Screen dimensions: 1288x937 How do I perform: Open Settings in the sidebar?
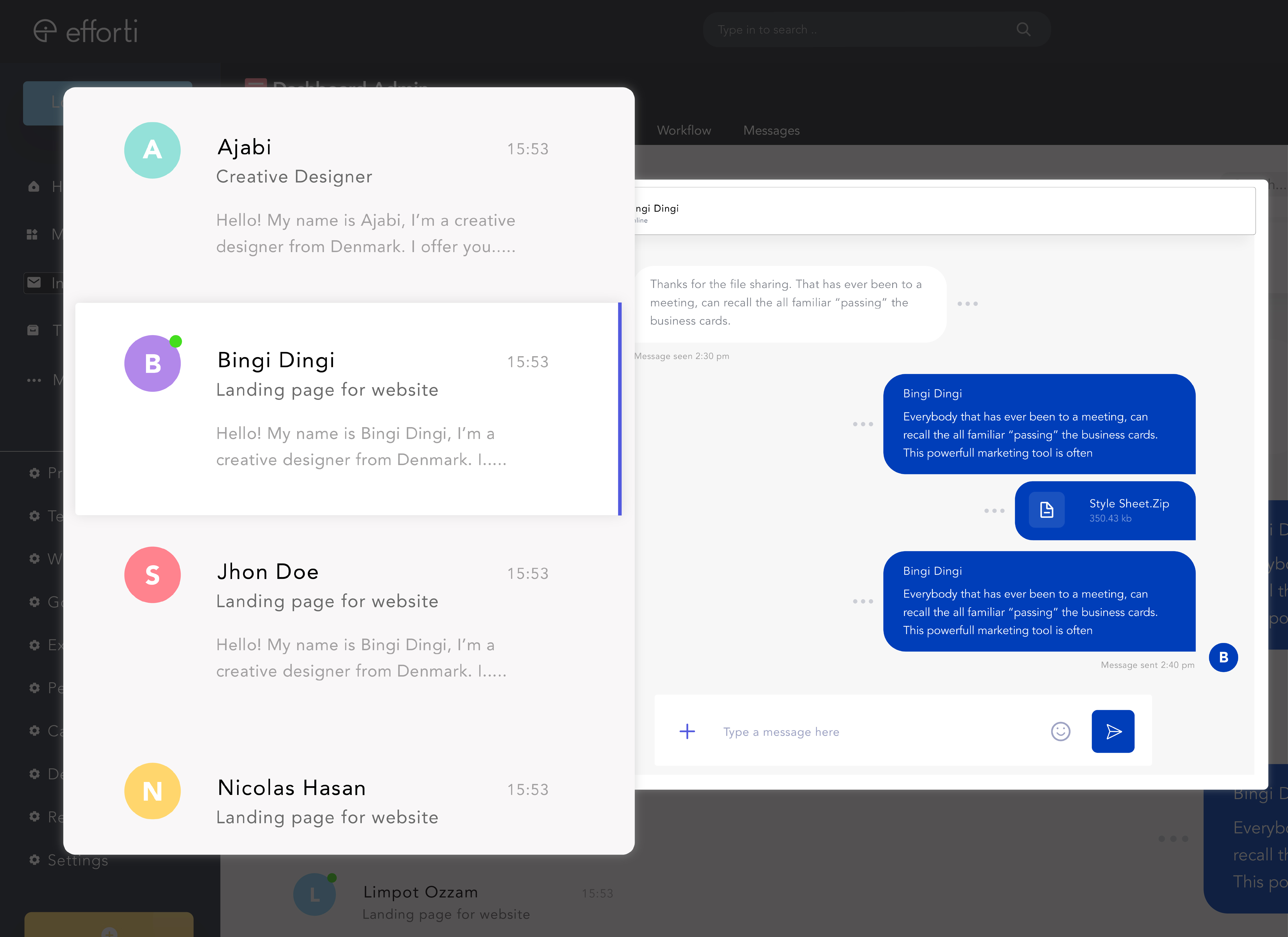[x=78, y=860]
